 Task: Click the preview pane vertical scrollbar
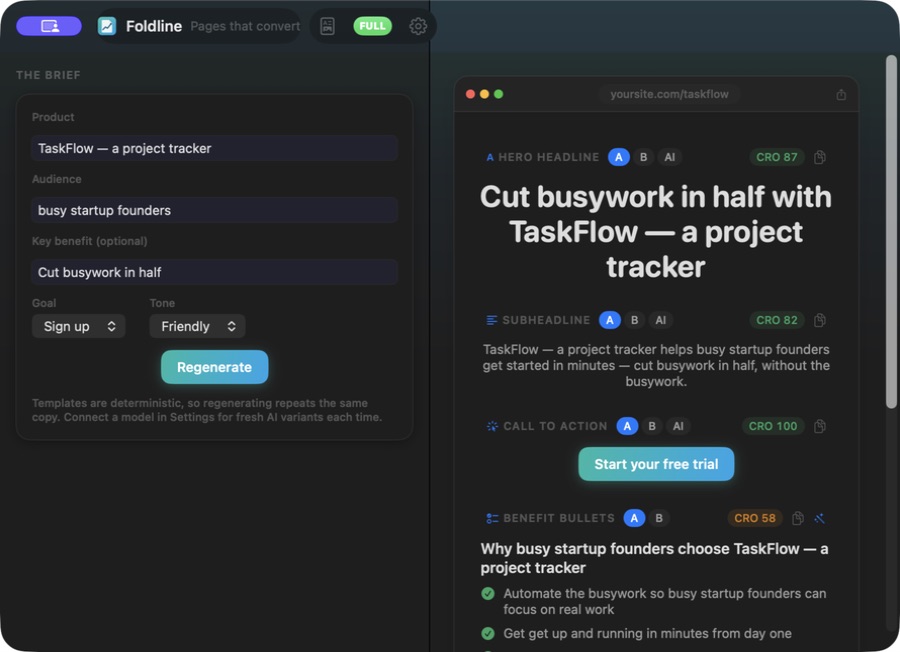point(891,231)
